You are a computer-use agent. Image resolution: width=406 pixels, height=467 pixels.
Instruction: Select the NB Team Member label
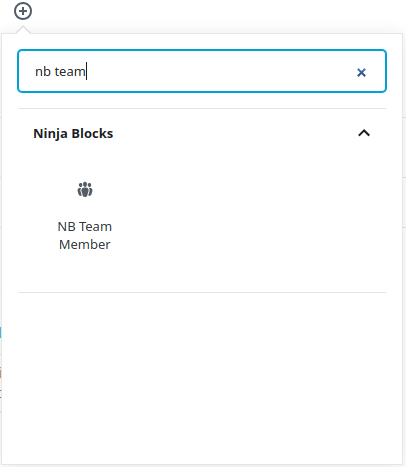click(85, 235)
